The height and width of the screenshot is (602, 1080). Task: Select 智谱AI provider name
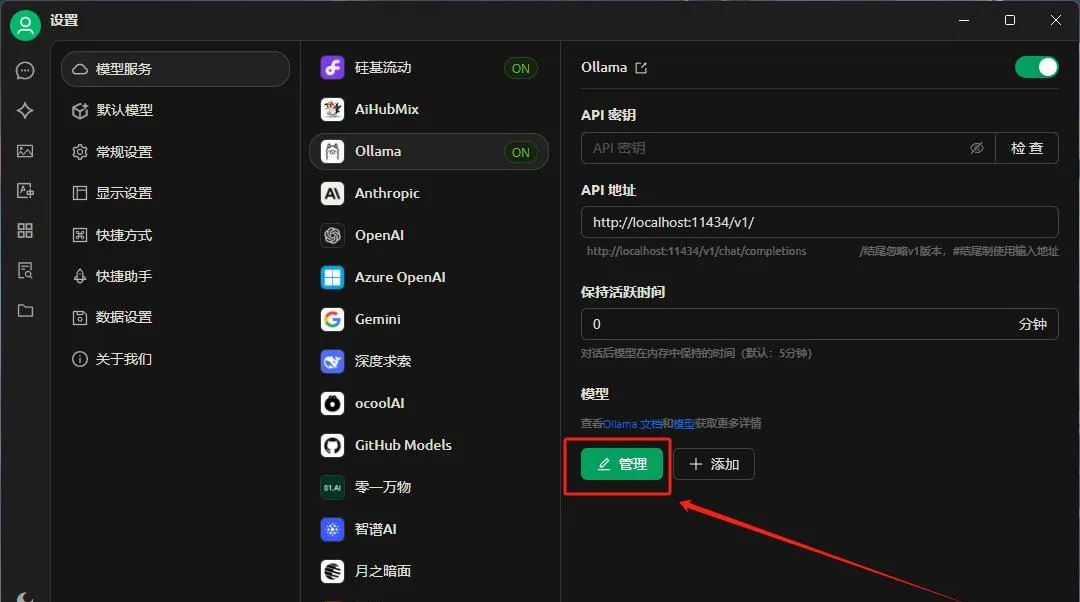pos(375,530)
